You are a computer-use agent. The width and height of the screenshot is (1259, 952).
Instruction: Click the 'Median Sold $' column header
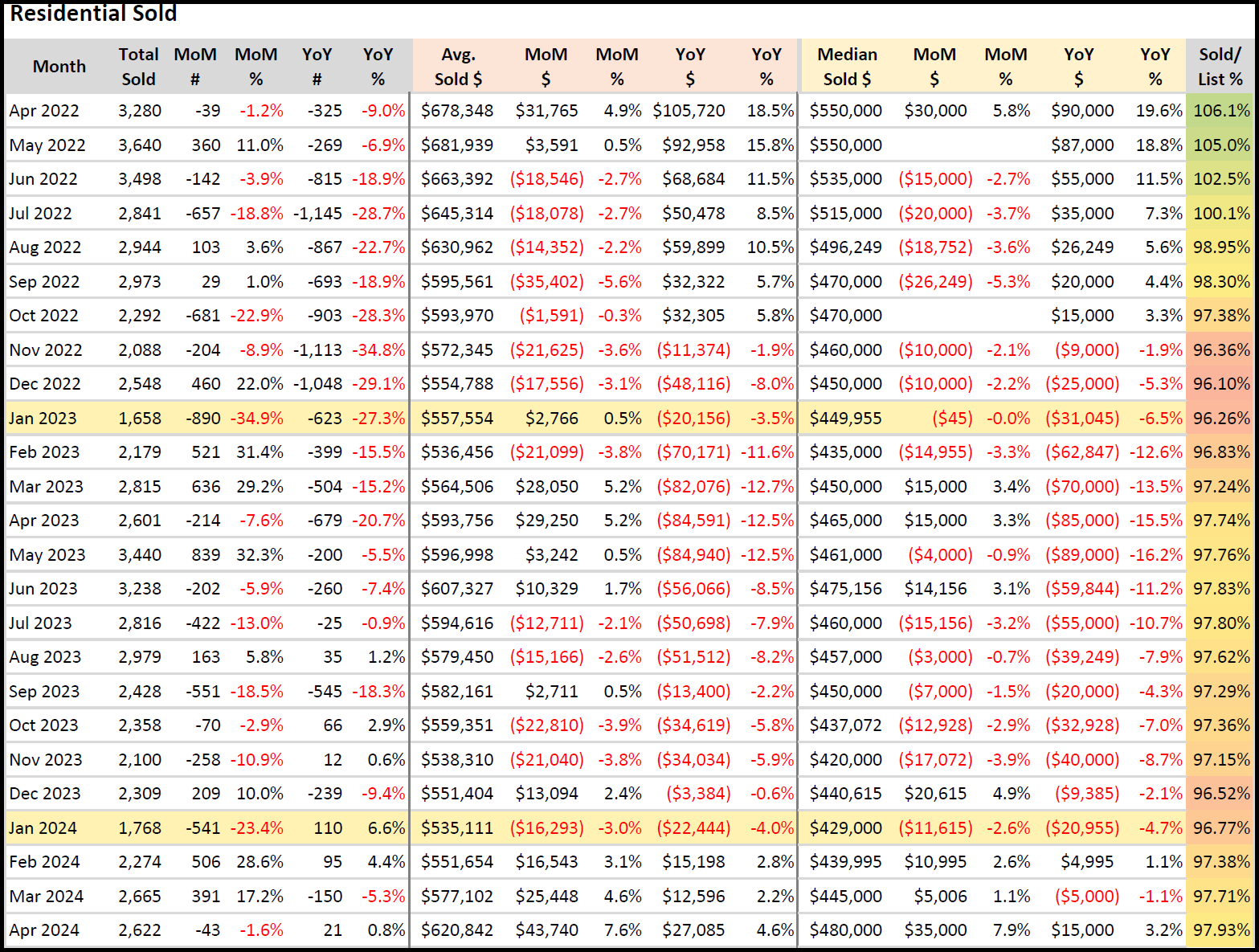[x=847, y=67]
